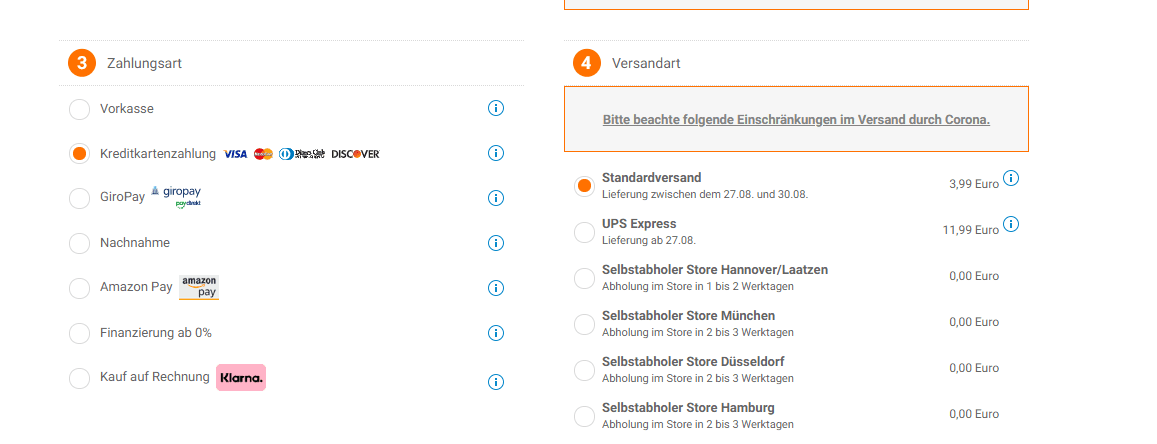
Task: Open info icon next to Vorkasse
Action: pos(496,108)
